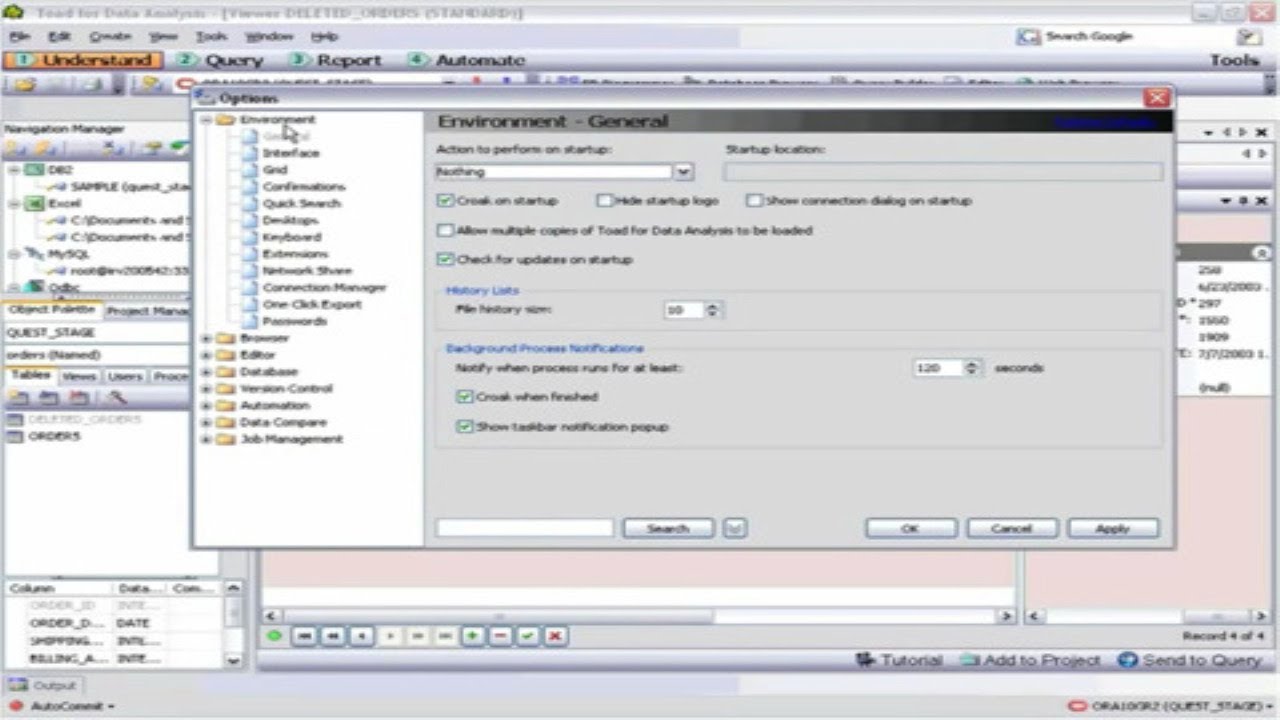This screenshot has width=1280, height=720.
Task: Open the Tools menu
Action: pos(211,37)
